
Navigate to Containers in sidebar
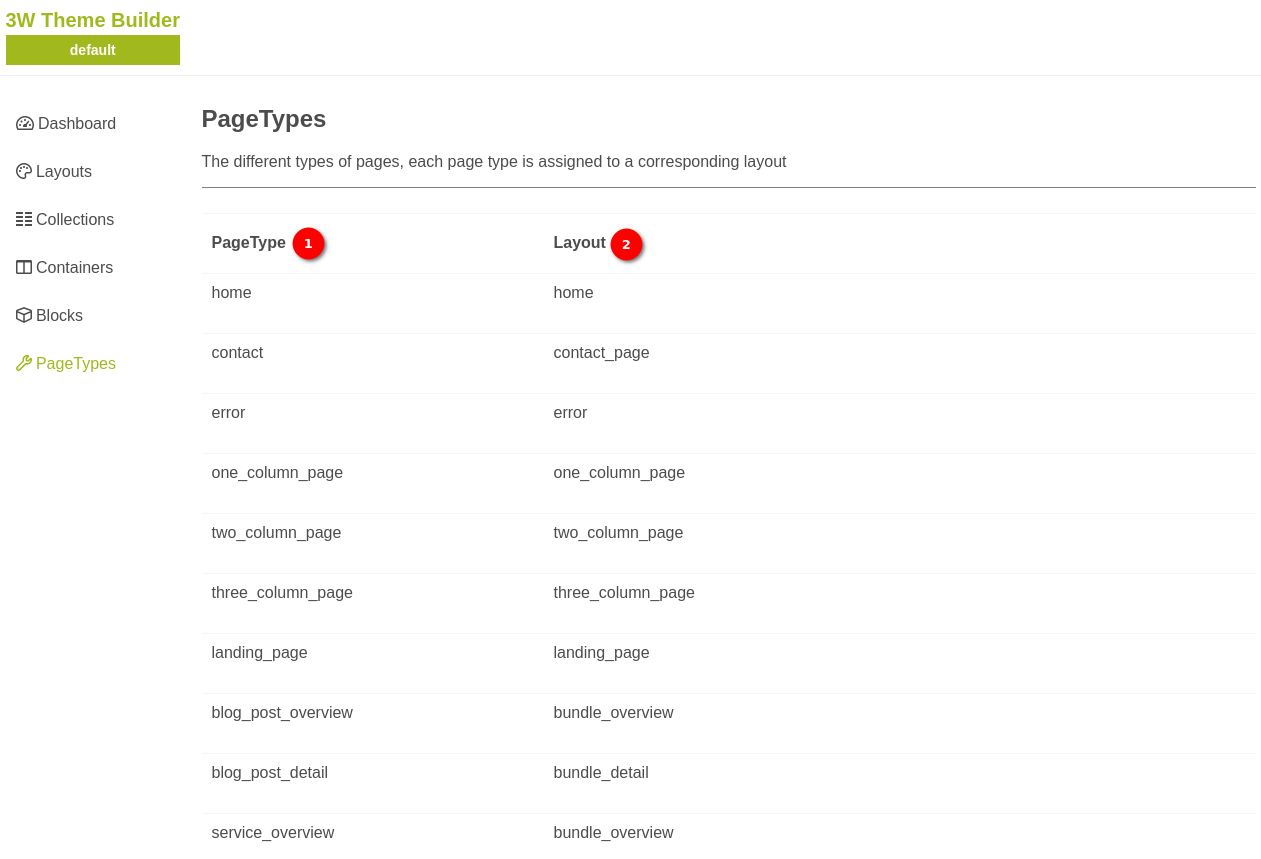74,268
